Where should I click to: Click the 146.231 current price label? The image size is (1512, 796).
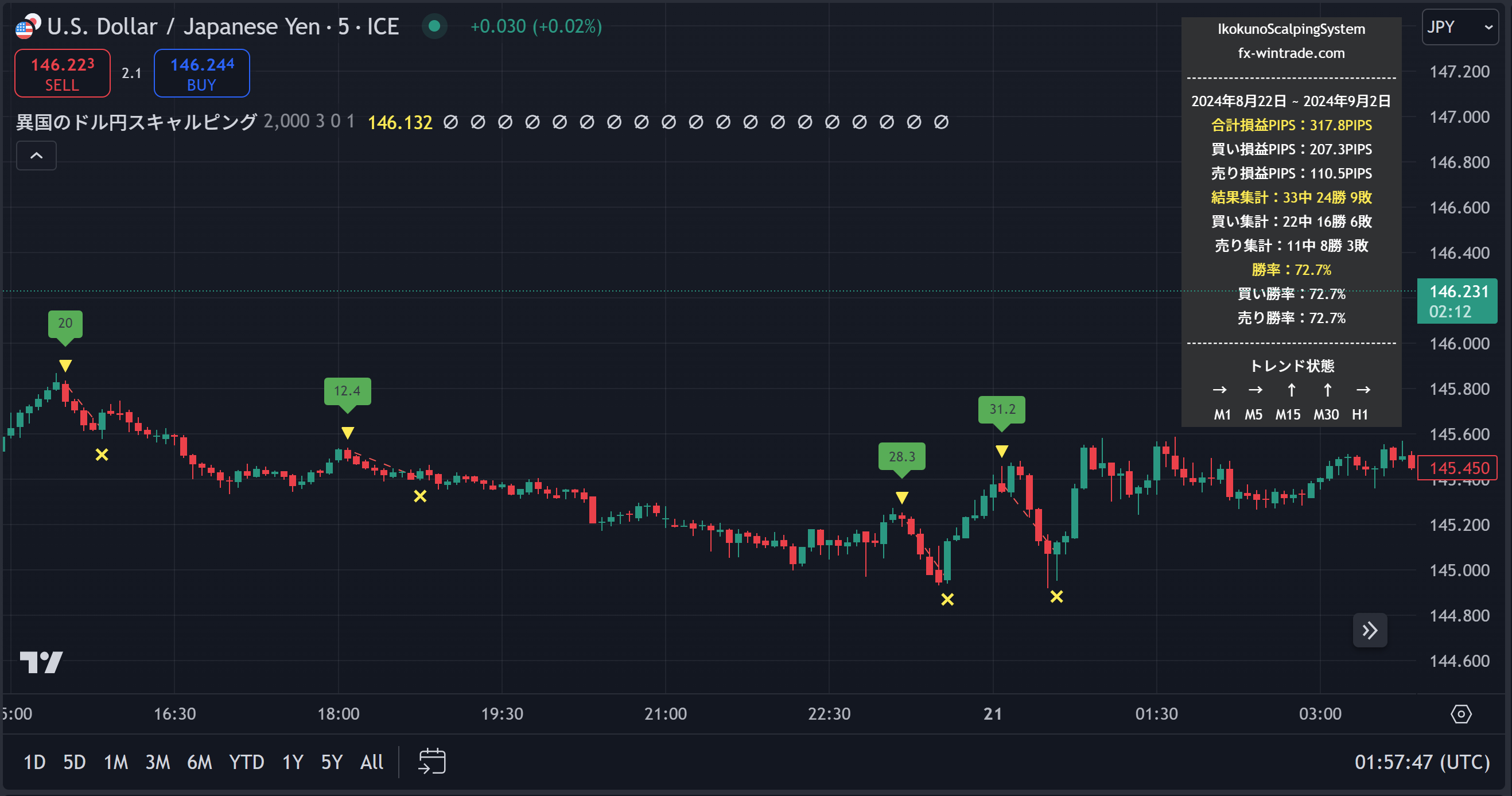[1457, 301]
